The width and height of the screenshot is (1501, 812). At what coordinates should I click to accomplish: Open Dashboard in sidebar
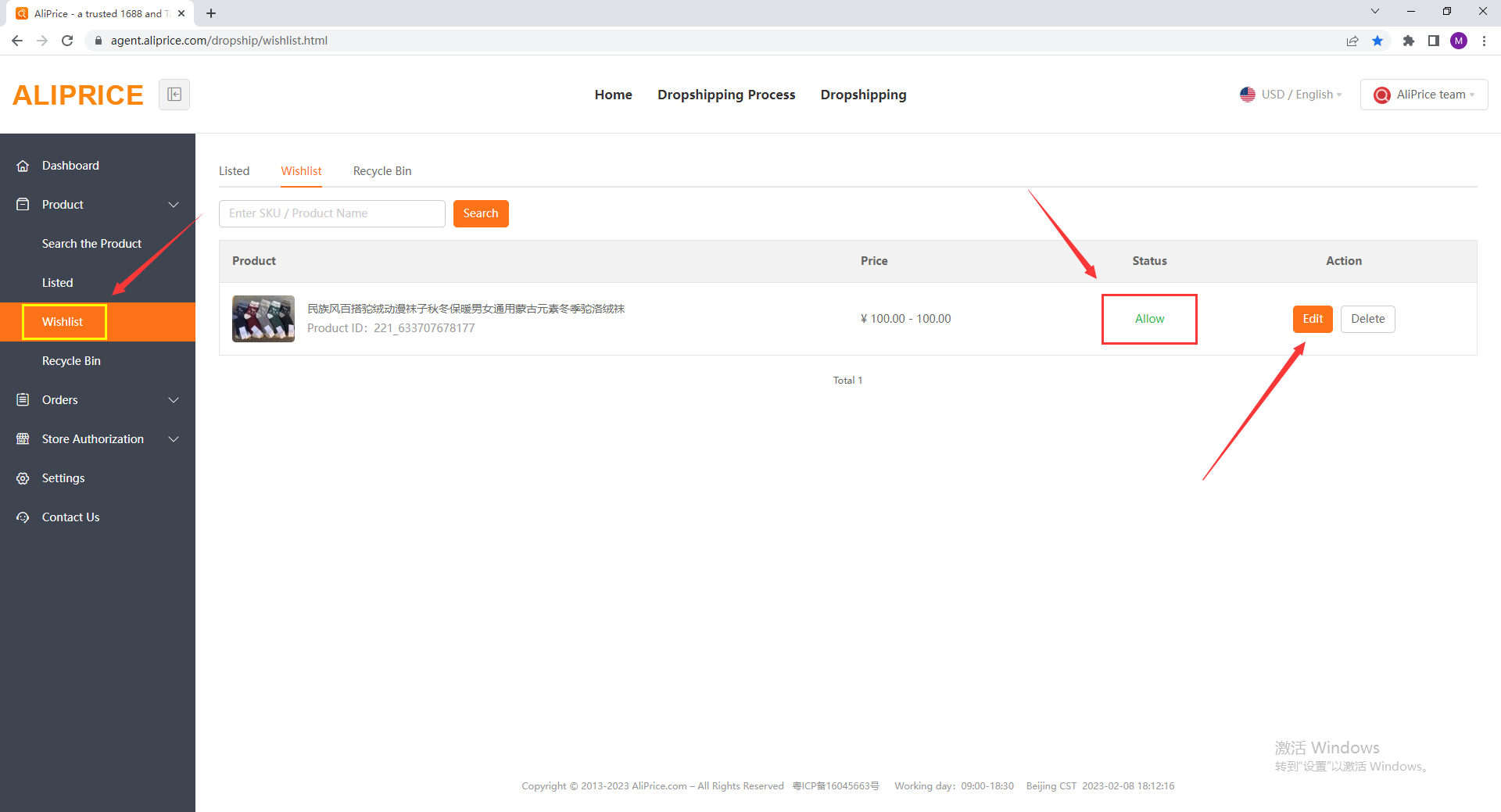(x=70, y=166)
